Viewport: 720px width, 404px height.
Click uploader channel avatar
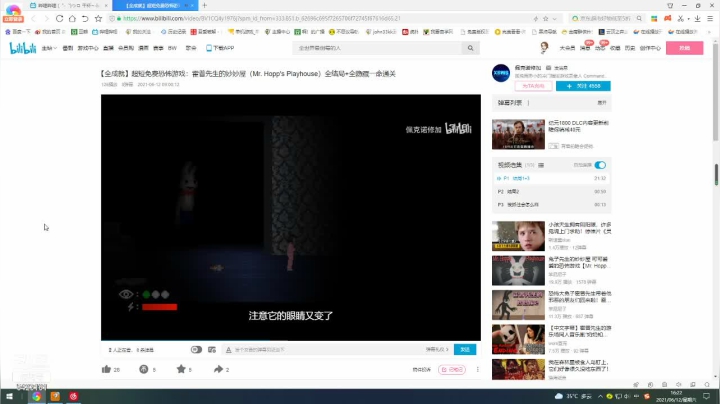coord(501,73)
